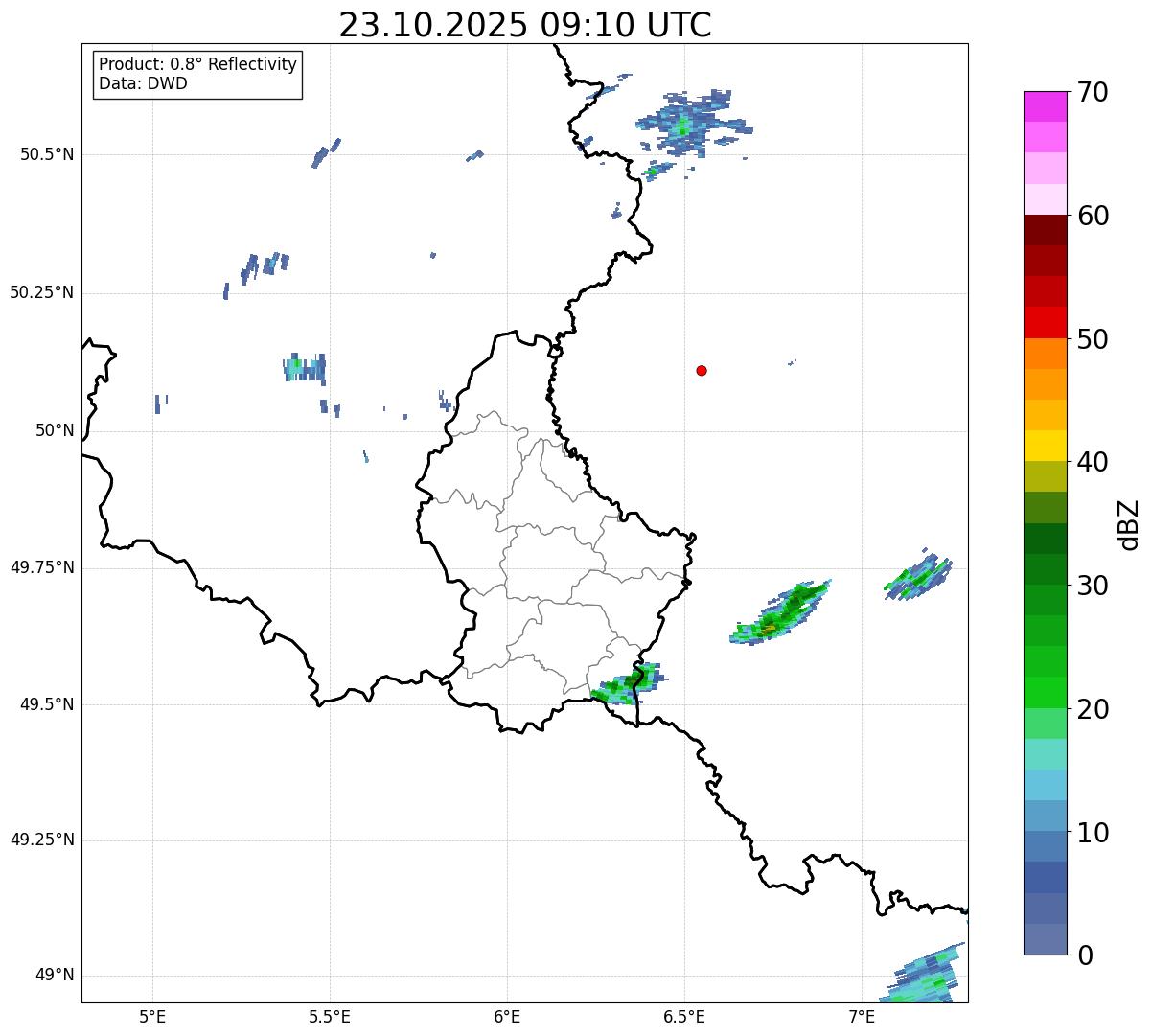Click the 50°N latitude tick label

(x=55, y=430)
